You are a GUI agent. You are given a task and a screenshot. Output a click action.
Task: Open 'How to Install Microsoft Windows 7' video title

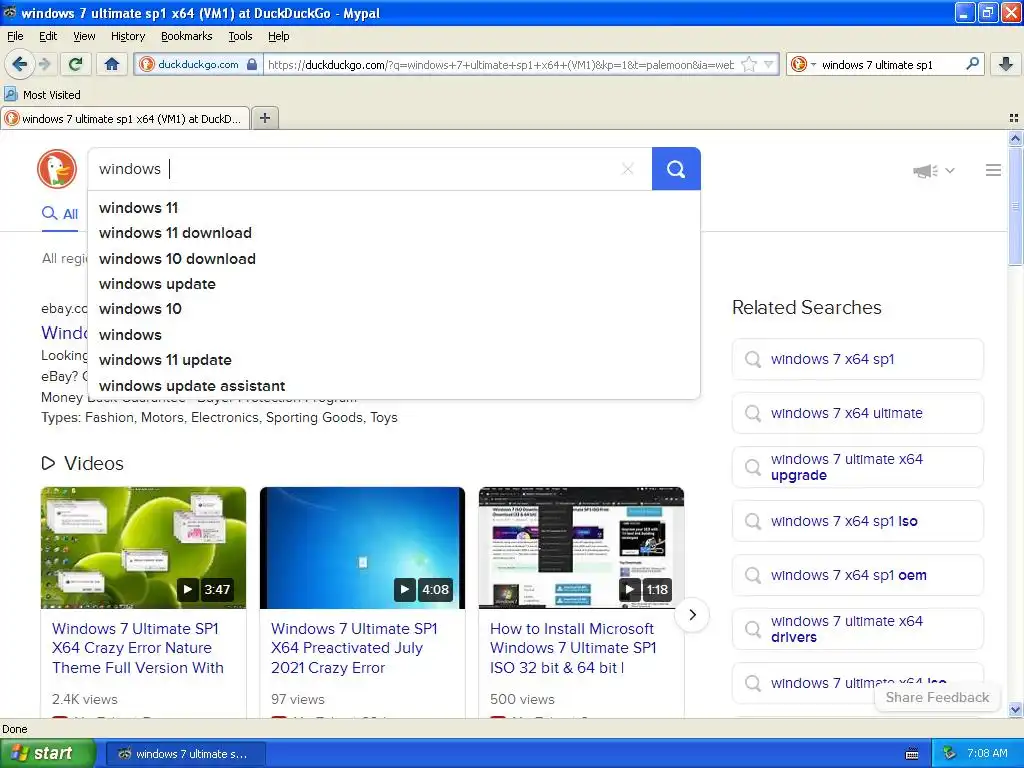pos(573,648)
